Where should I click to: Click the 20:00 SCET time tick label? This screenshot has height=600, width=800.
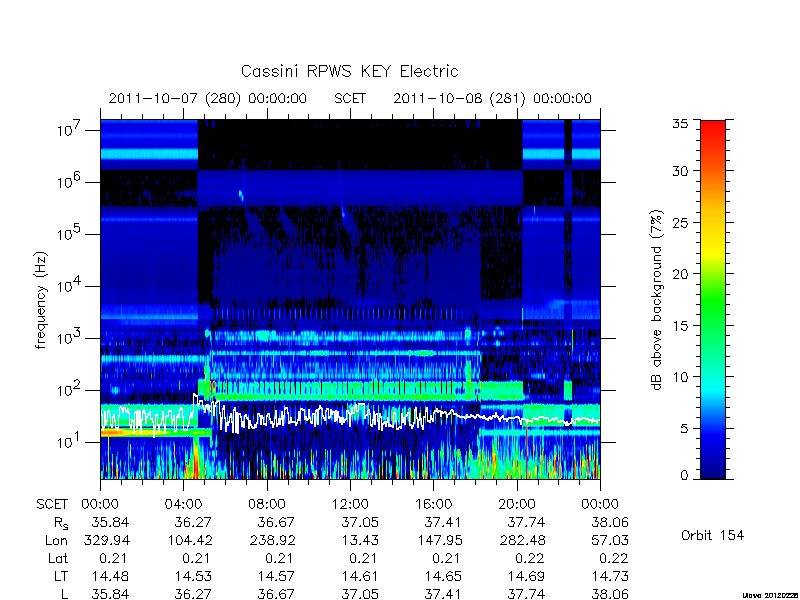click(517, 505)
